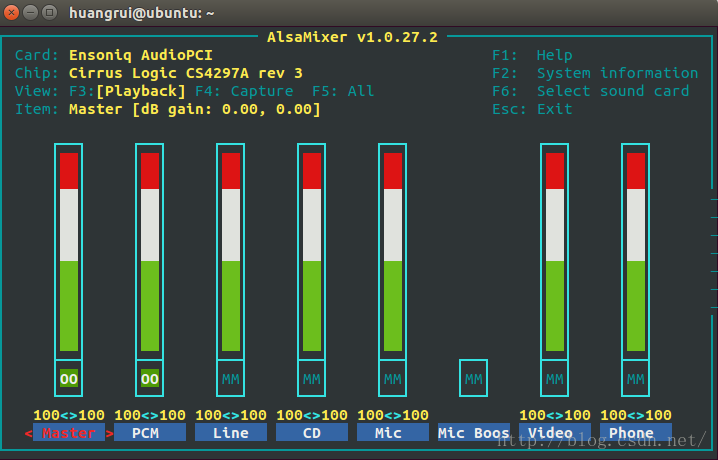Switch to the F4 Capture view
Screen dimensions: 718x460
[x=244, y=91]
